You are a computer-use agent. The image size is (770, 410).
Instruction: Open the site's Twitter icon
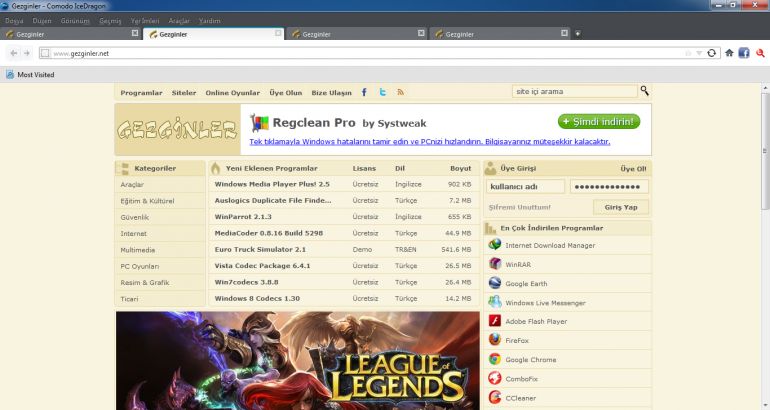383,92
